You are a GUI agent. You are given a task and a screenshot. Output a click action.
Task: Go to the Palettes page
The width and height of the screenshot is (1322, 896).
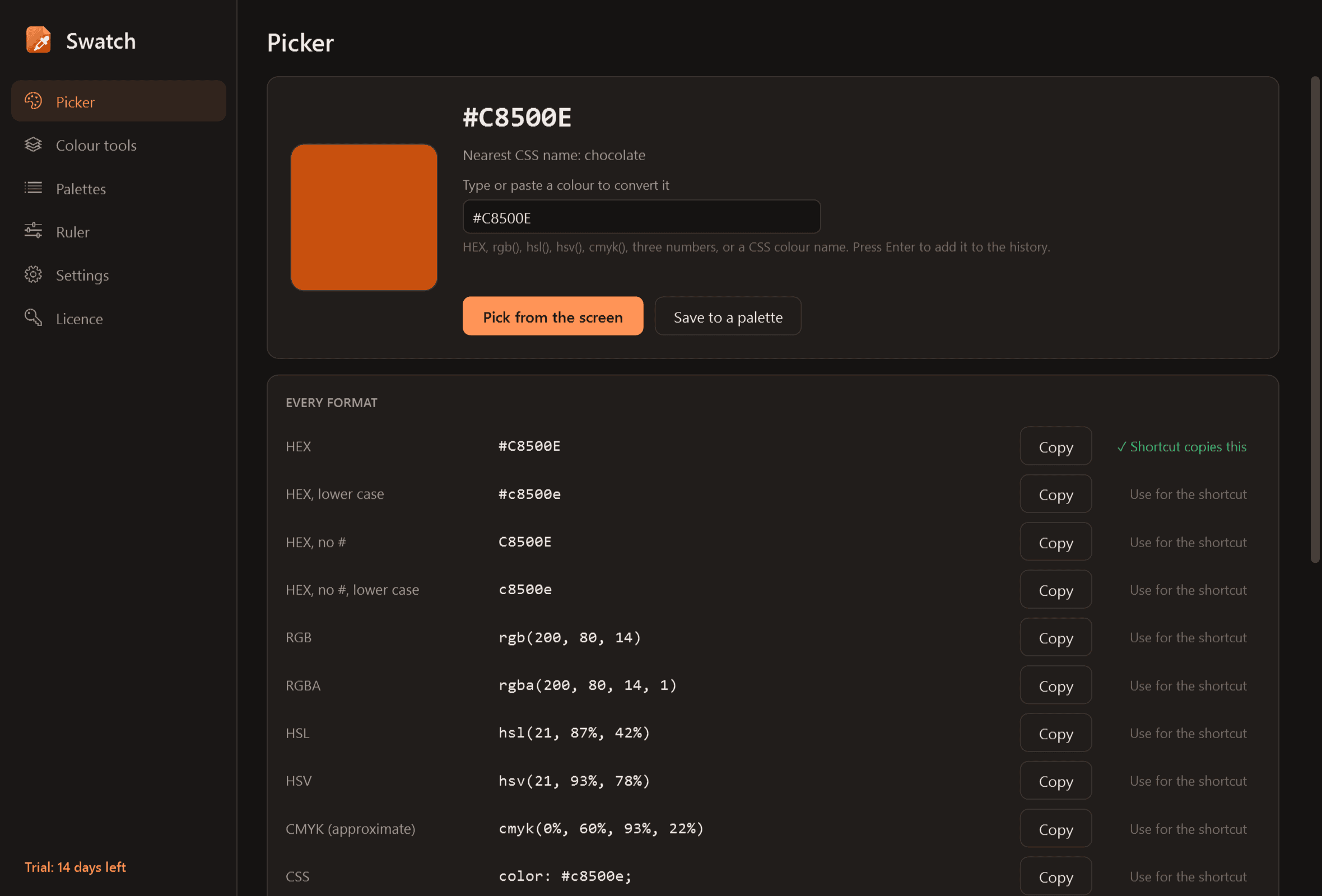click(x=118, y=188)
